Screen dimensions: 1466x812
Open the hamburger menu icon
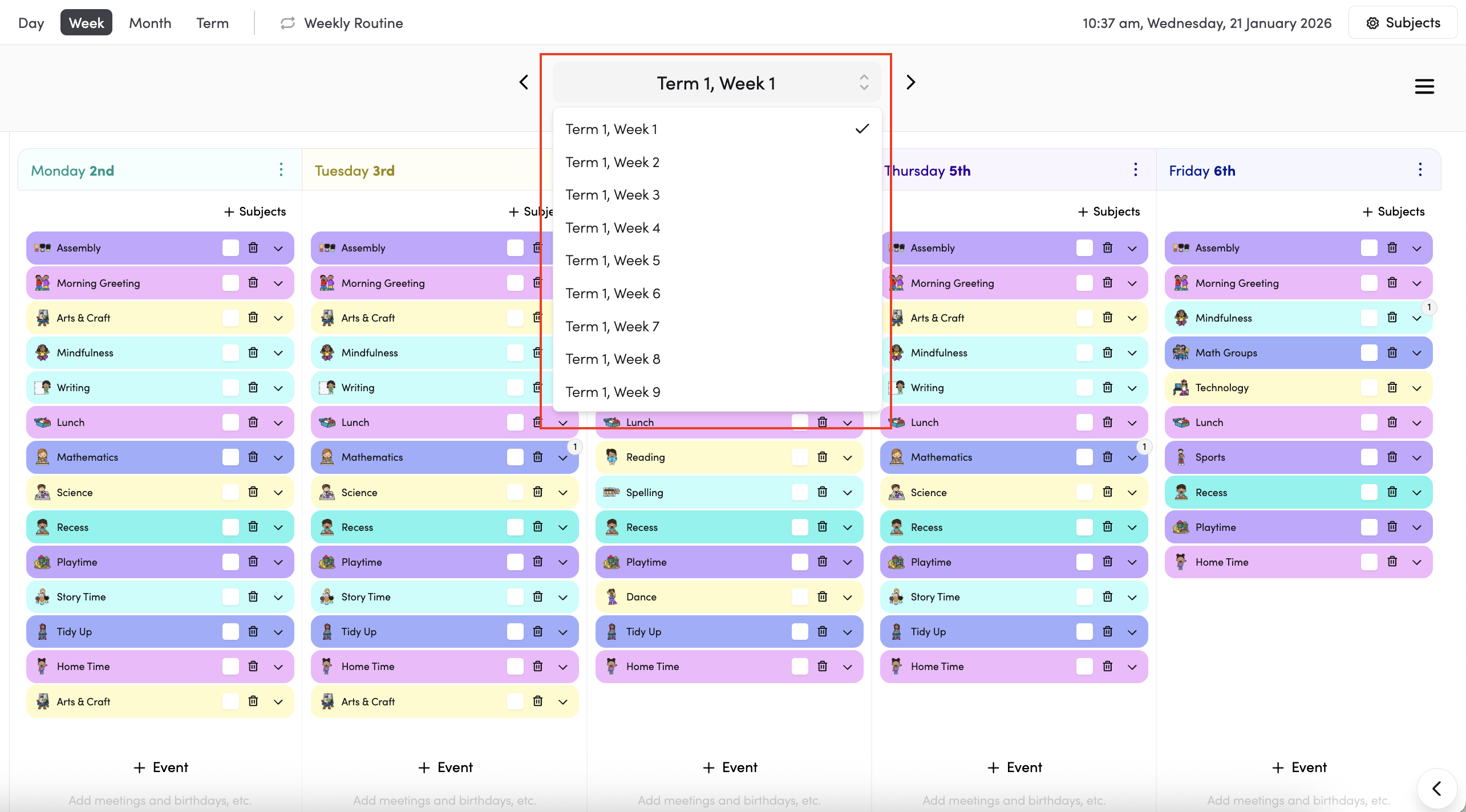pyautogui.click(x=1424, y=86)
